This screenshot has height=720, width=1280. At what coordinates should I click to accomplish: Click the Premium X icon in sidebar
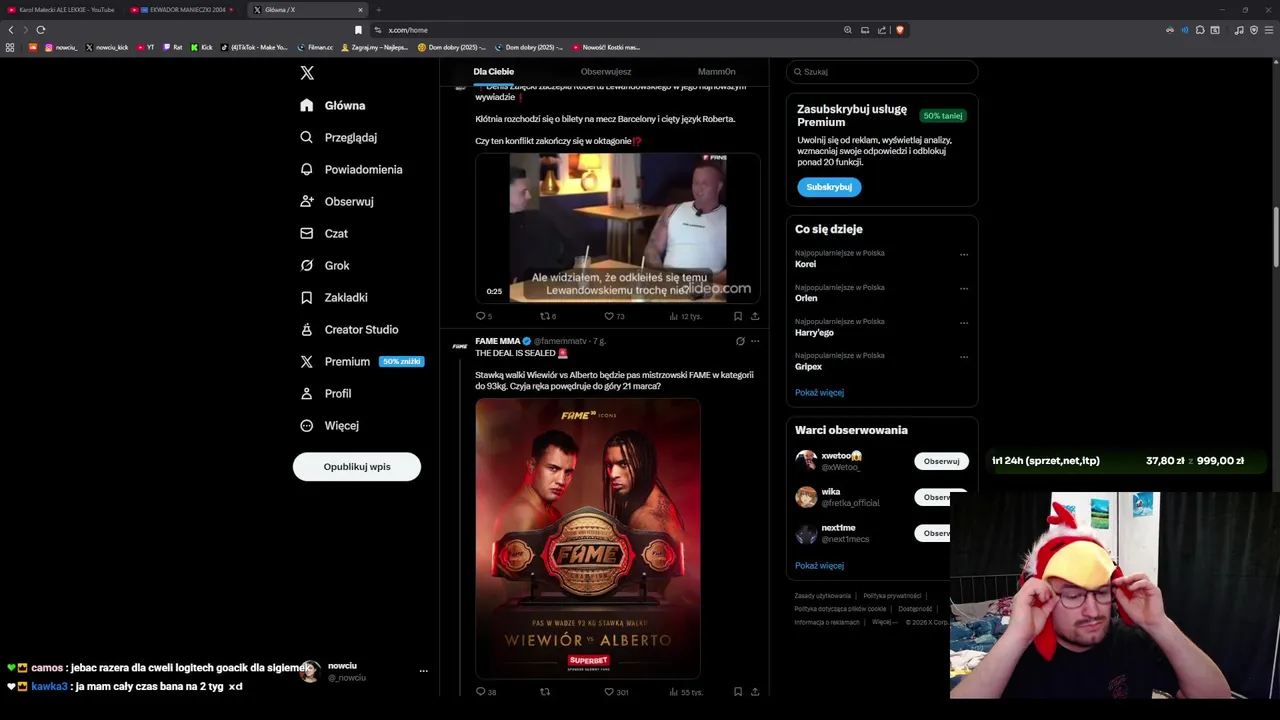307,361
